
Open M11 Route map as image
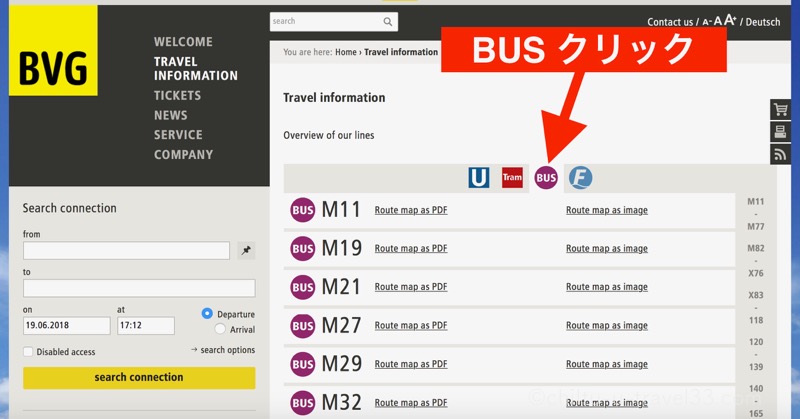pyautogui.click(x=607, y=210)
